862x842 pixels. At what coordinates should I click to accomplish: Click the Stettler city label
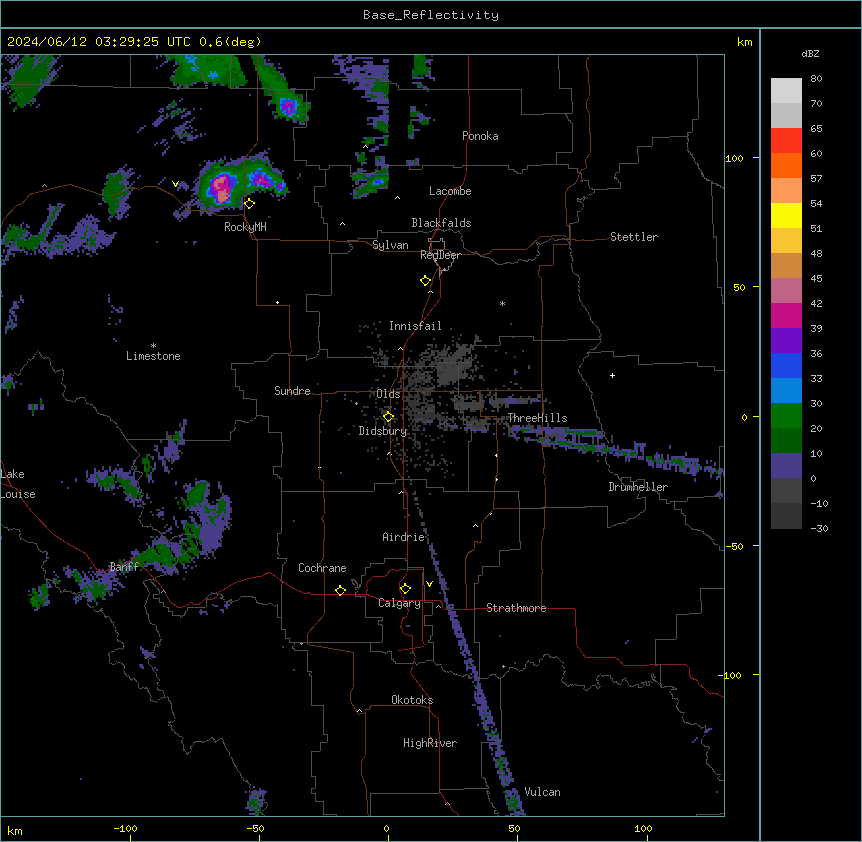click(634, 237)
